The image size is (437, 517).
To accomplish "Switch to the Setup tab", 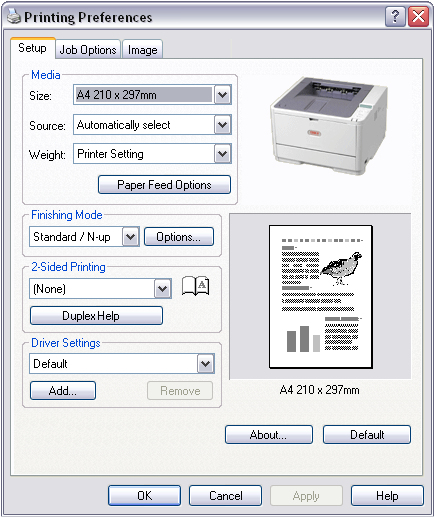I will click(x=32, y=48).
